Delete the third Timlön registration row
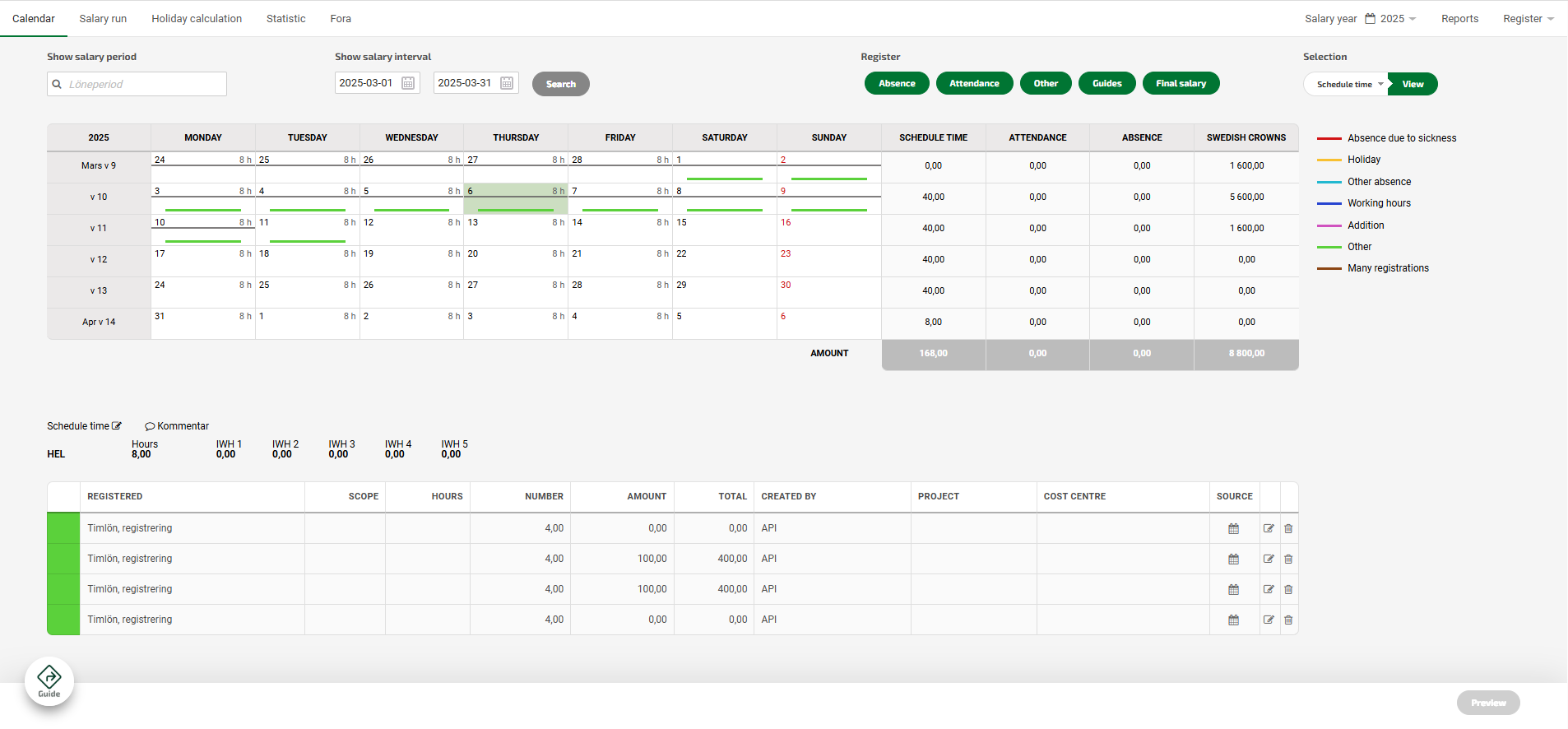 click(1288, 590)
